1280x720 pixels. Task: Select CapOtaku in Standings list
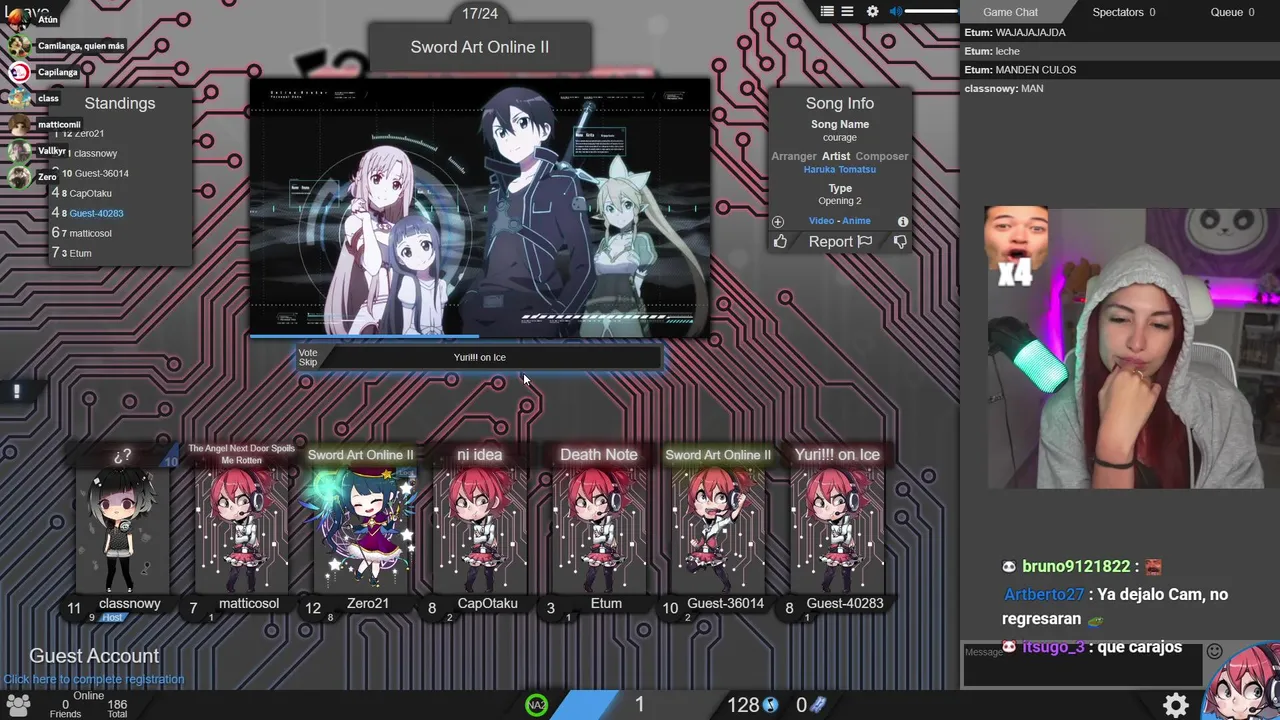tap(90, 193)
